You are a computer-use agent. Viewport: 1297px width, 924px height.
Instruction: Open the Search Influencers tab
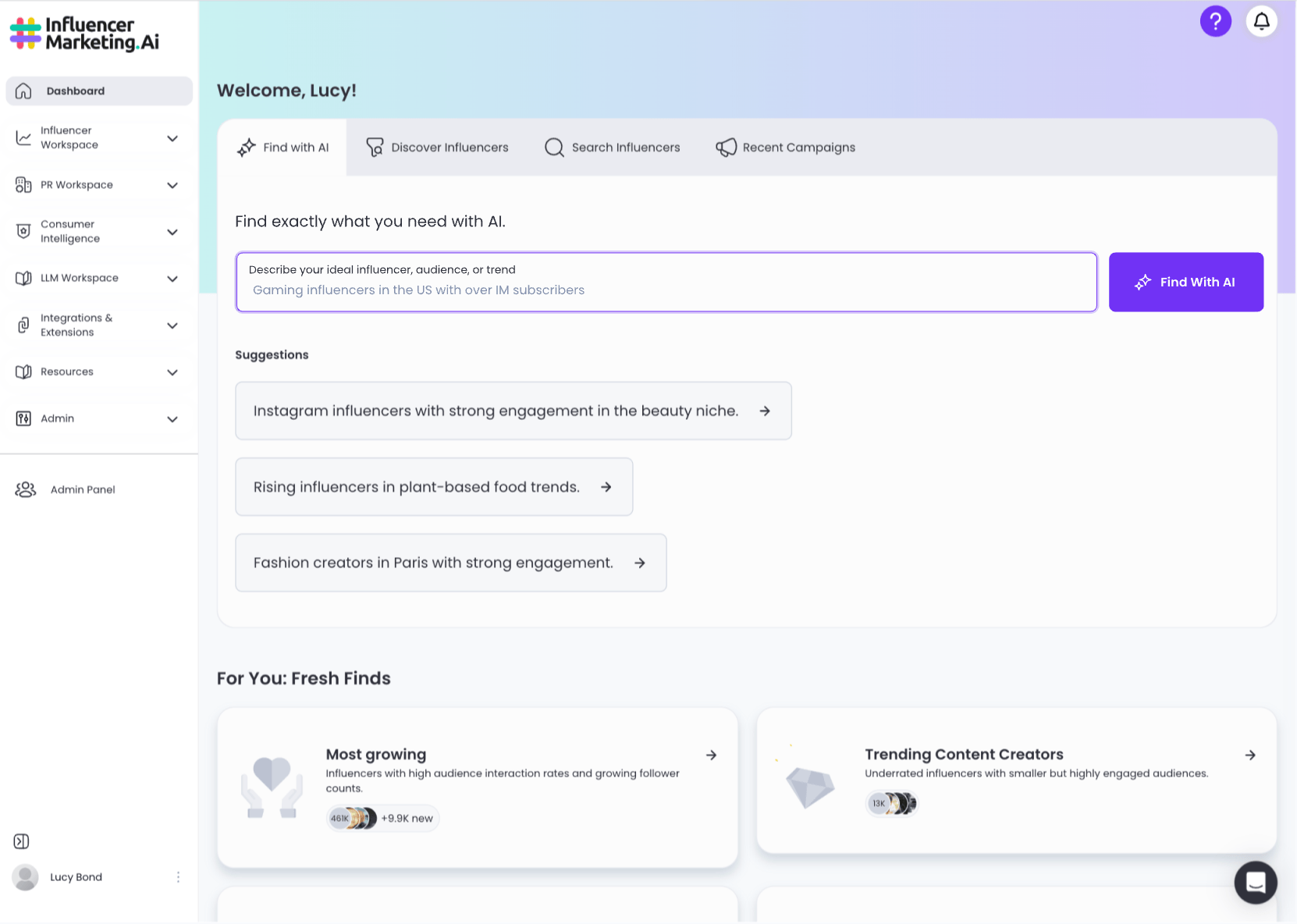pos(613,147)
